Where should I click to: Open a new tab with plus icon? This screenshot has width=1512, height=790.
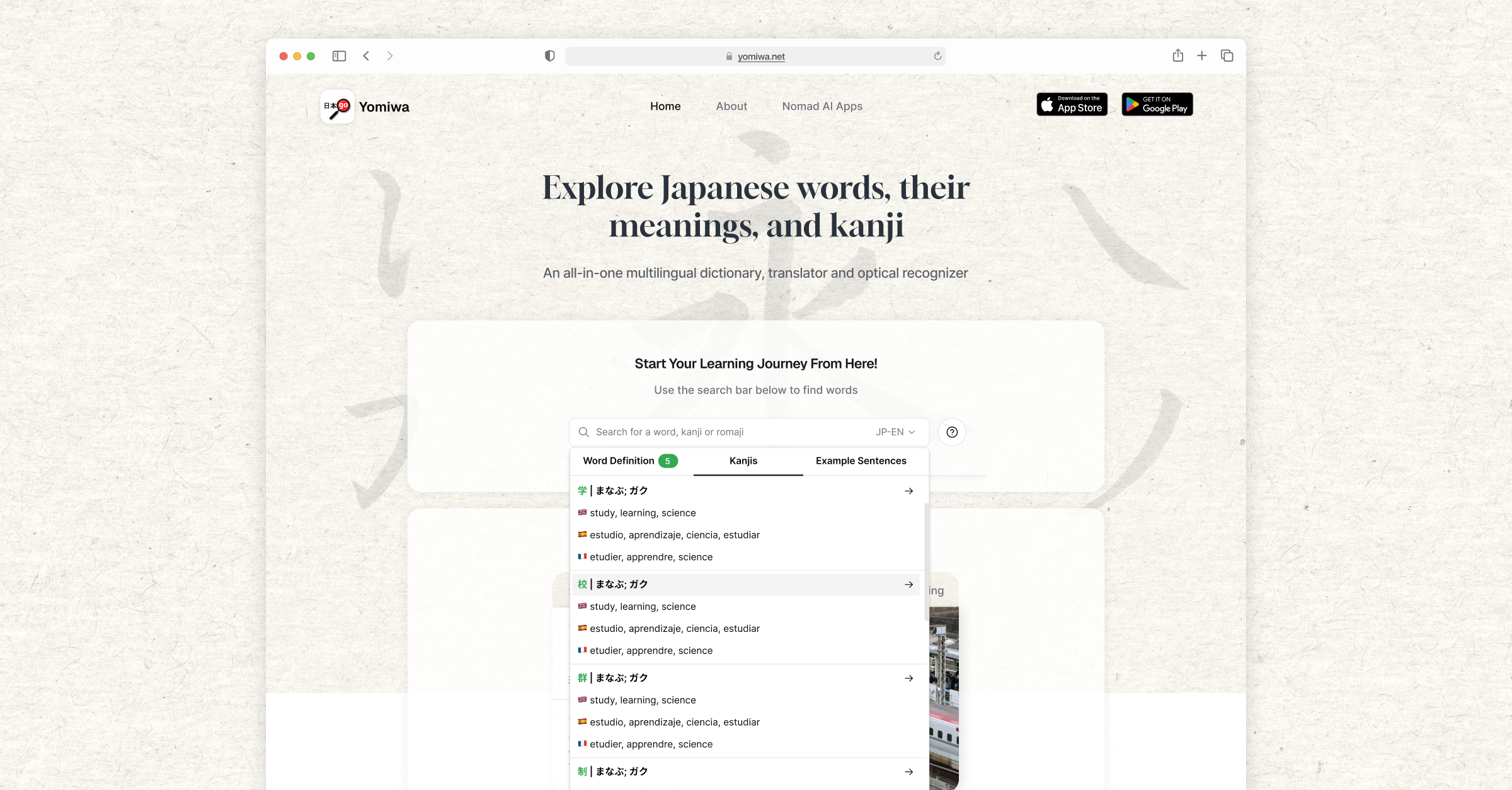click(x=1202, y=55)
